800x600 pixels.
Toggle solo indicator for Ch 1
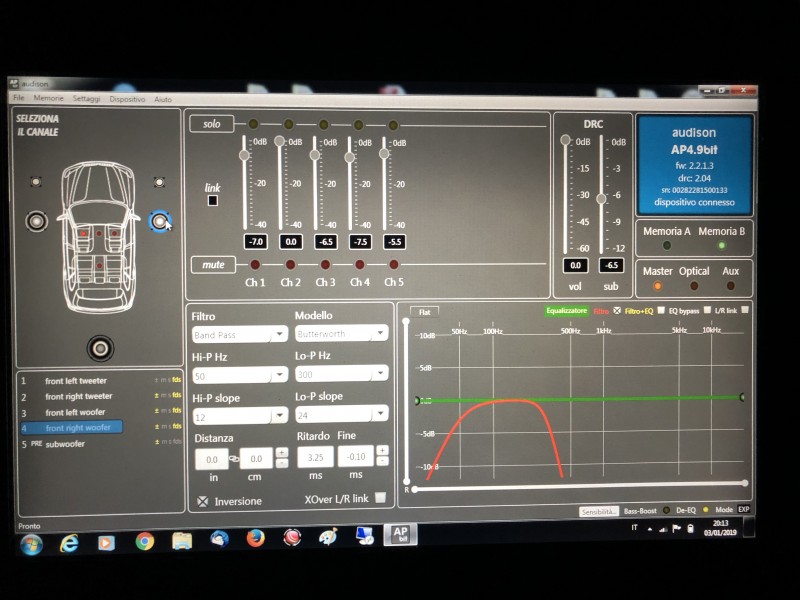254,124
